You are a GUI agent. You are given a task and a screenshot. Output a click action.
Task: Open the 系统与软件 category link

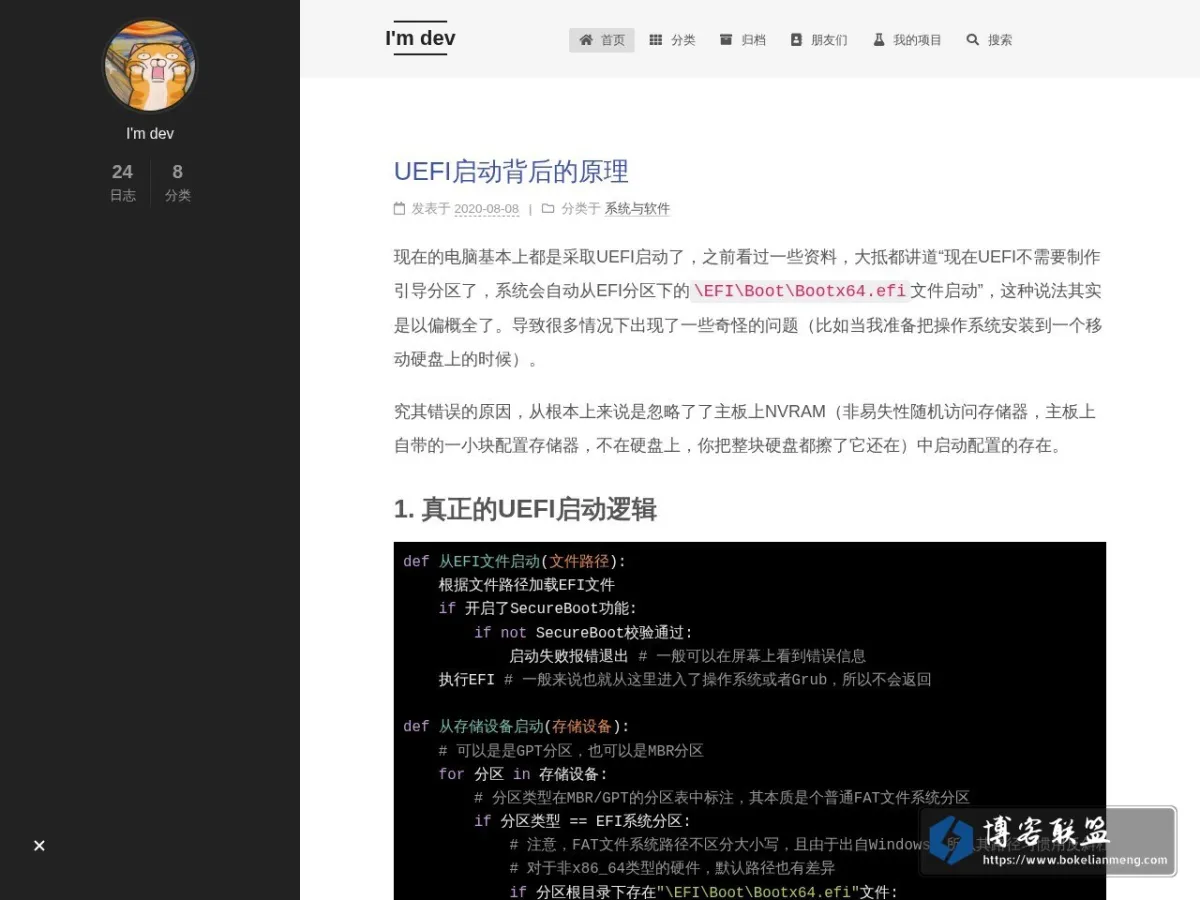point(637,209)
